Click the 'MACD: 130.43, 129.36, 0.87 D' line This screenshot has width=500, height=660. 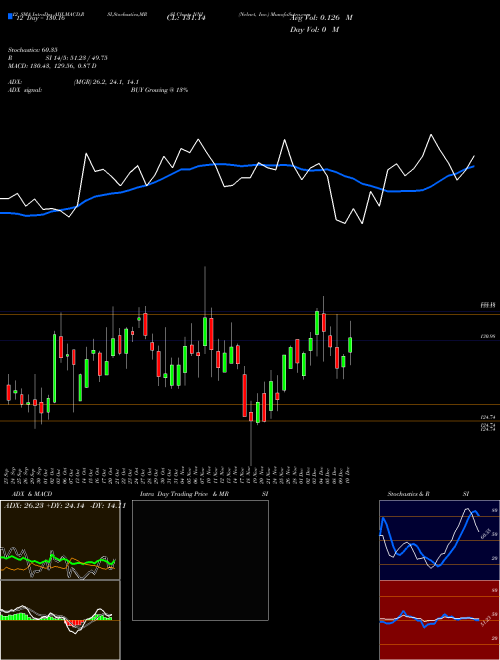coord(52,66)
